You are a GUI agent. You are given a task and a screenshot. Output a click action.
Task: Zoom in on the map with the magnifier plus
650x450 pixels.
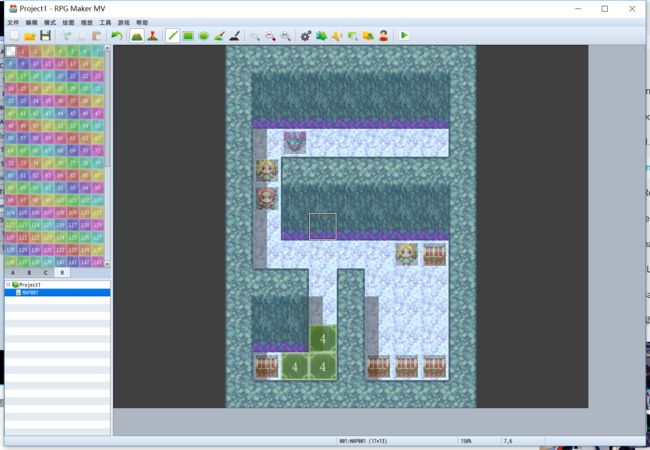(x=255, y=36)
